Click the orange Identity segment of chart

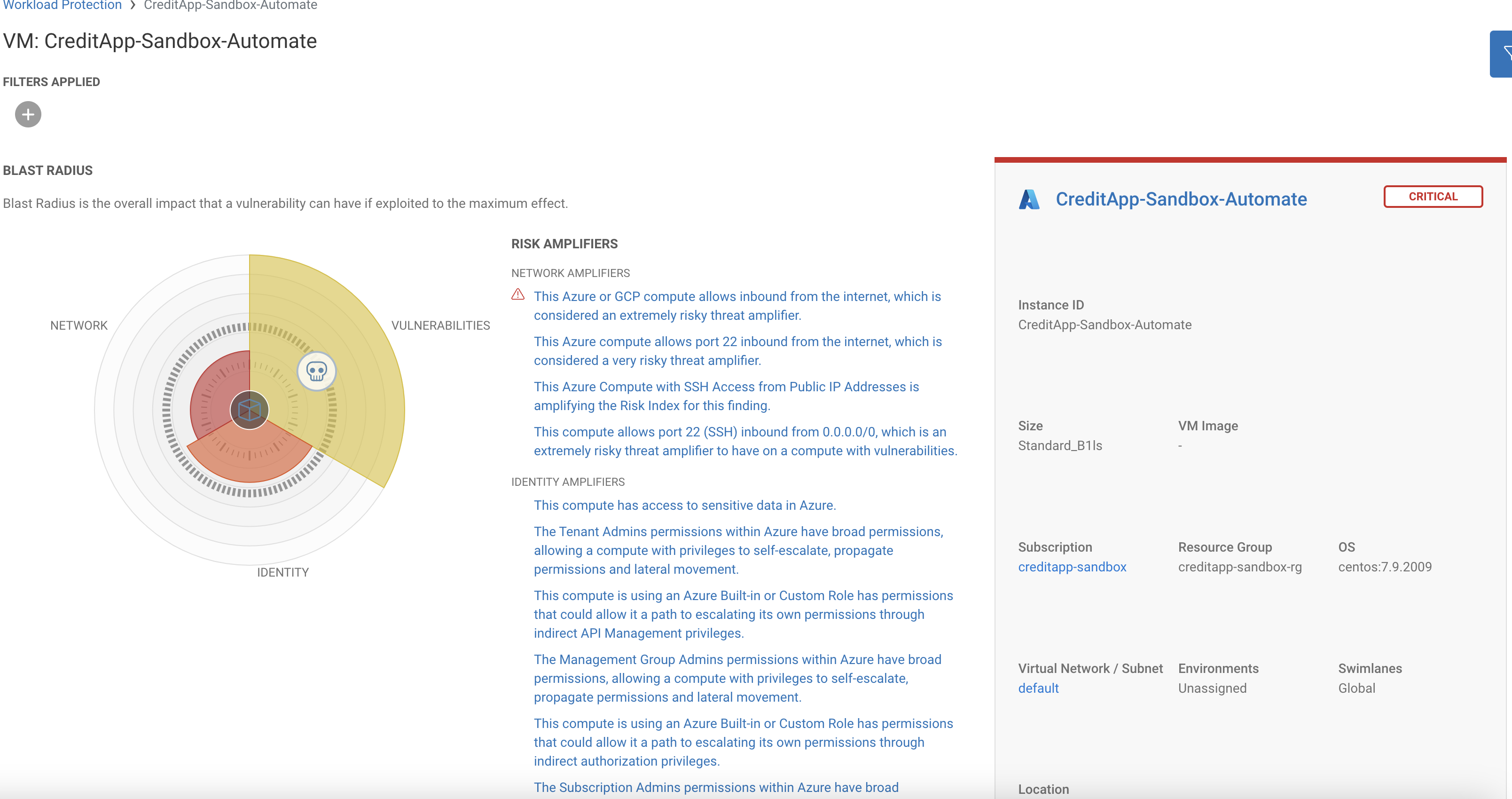click(x=250, y=455)
